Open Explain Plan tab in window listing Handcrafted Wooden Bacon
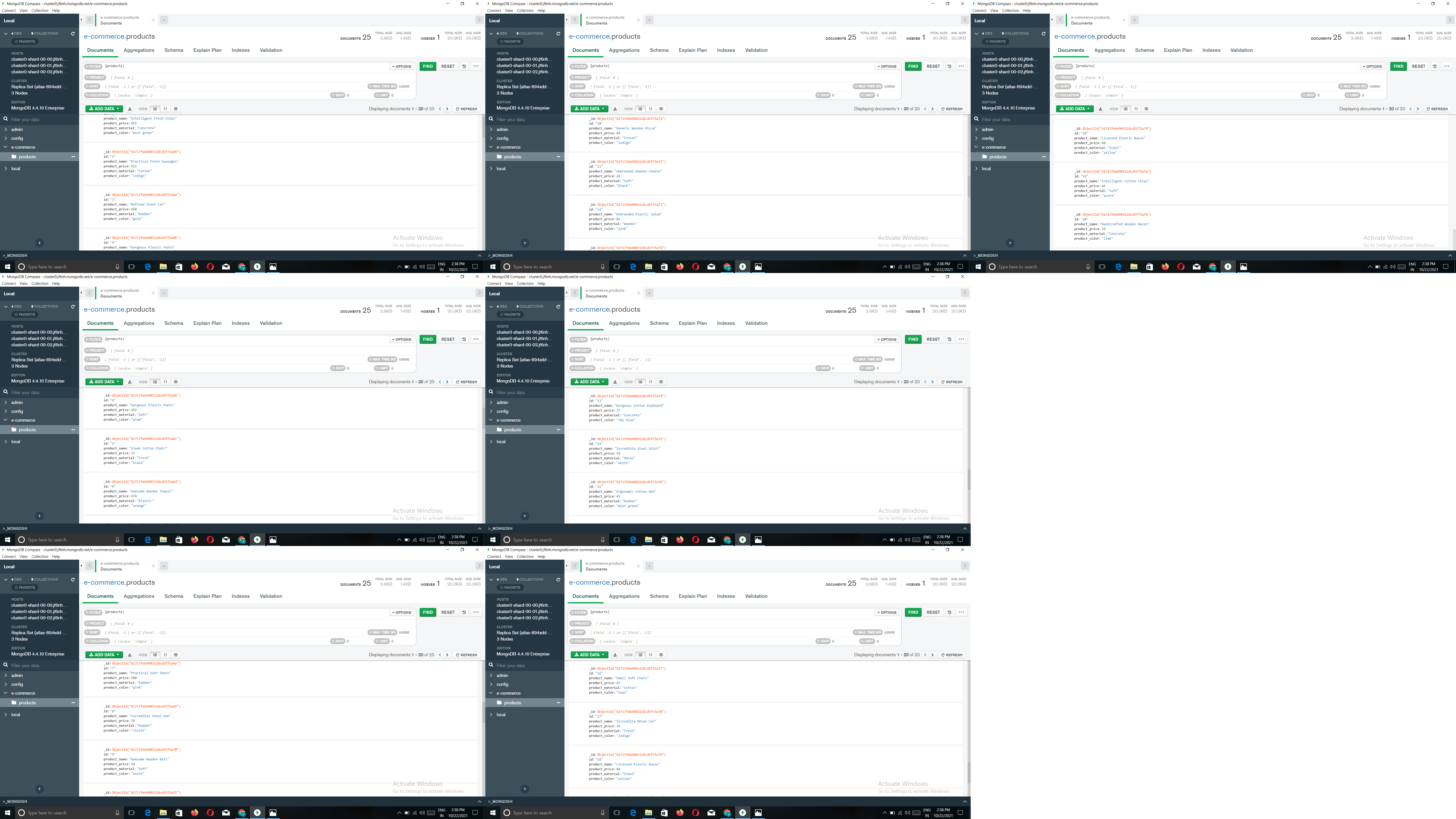The height and width of the screenshot is (819, 1456). 1178,50
